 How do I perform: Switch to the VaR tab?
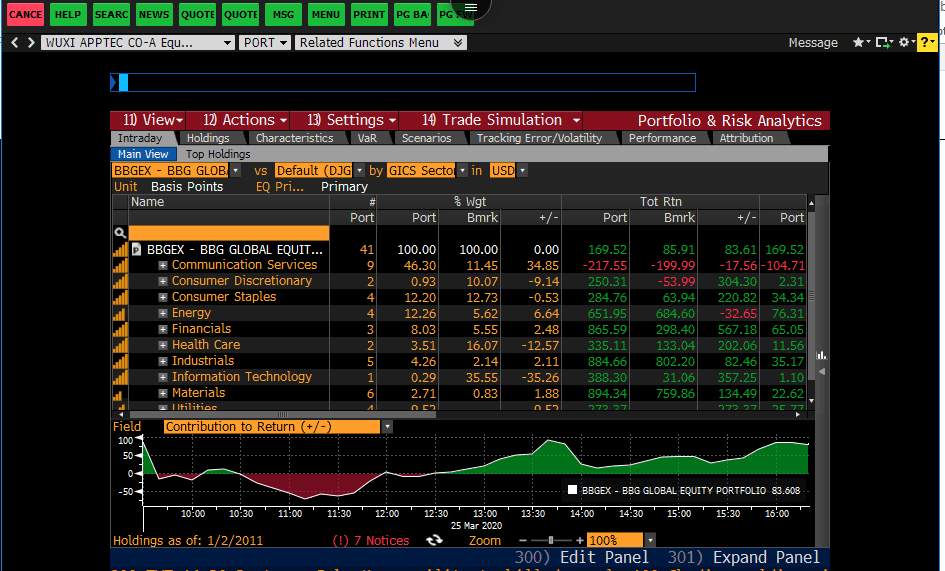pyautogui.click(x=367, y=138)
